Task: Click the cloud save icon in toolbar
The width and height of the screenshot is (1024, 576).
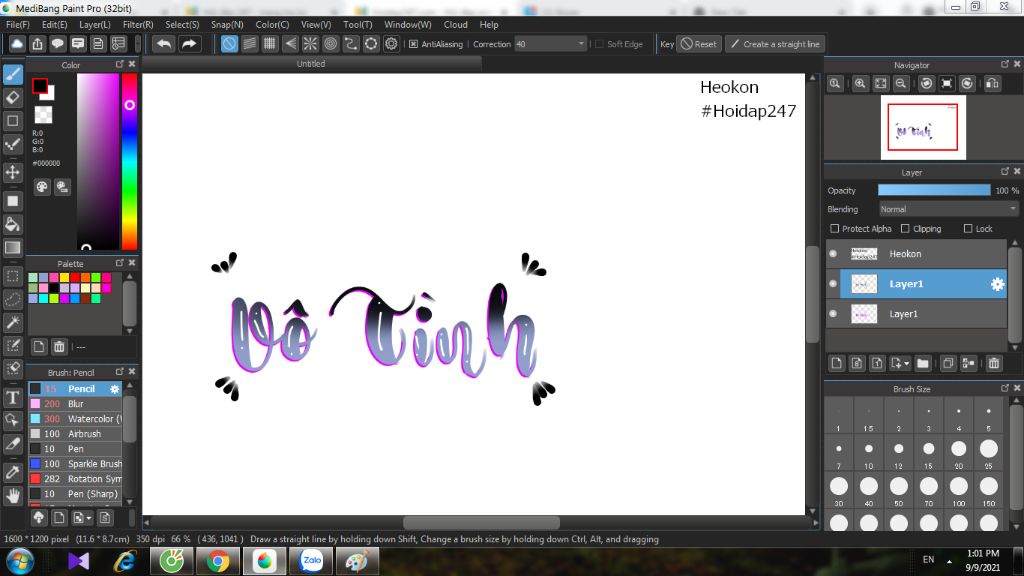Action: tap(17, 44)
